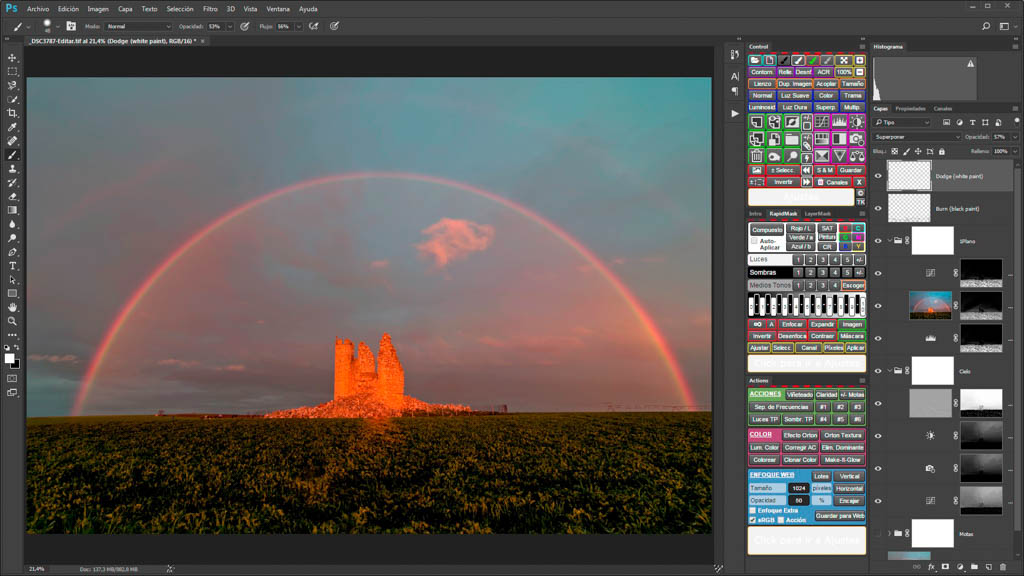Choose the Zoom tool

tap(13, 321)
